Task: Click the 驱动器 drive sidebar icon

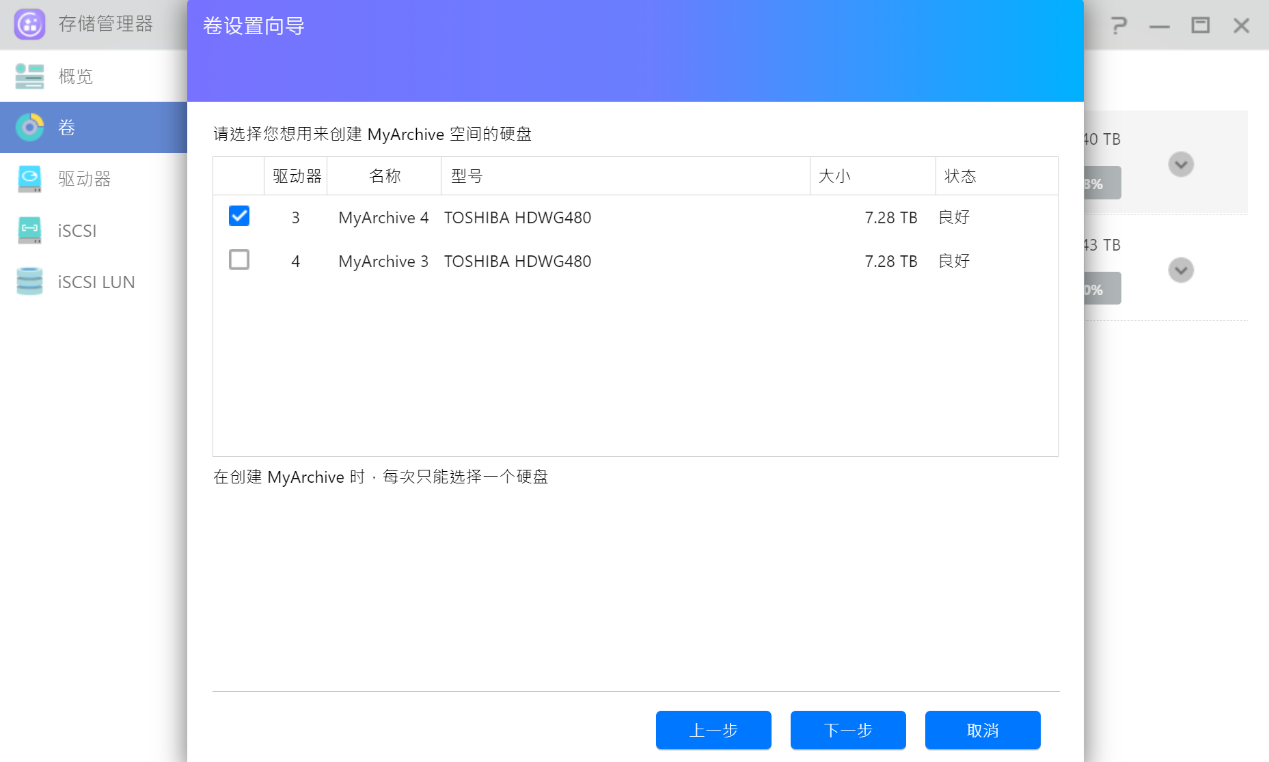Action: click(29, 179)
